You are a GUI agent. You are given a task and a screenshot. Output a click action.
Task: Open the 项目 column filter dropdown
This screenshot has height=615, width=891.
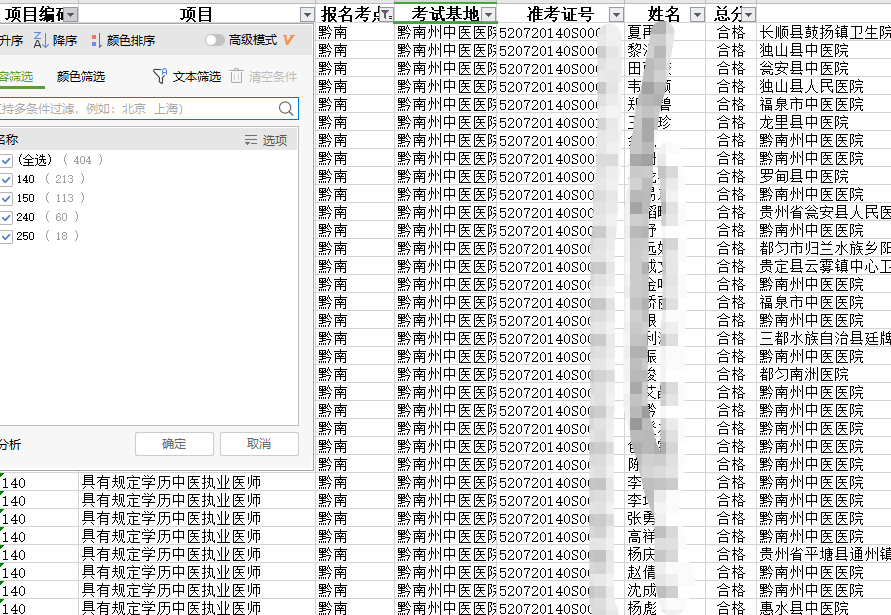point(307,14)
